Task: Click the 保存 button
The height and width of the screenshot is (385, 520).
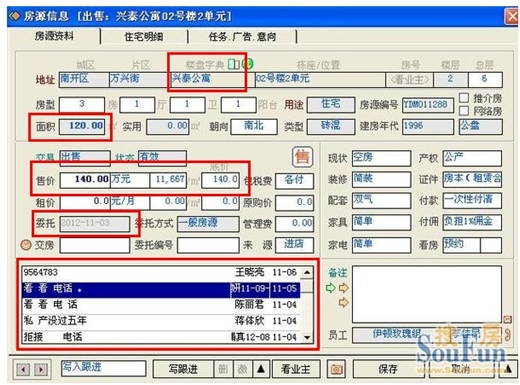Action: tap(388, 369)
